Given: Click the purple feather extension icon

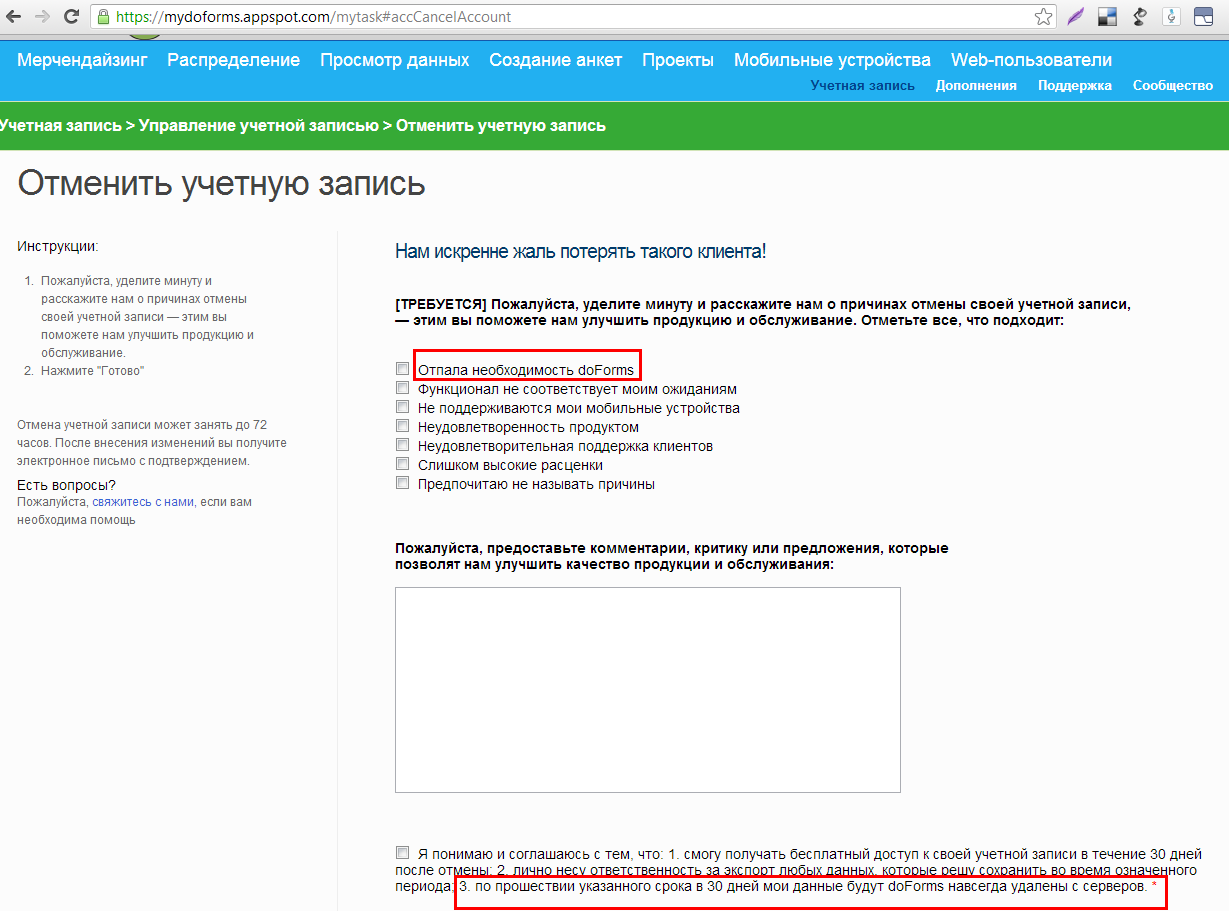Looking at the screenshot, I should tap(1075, 17).
